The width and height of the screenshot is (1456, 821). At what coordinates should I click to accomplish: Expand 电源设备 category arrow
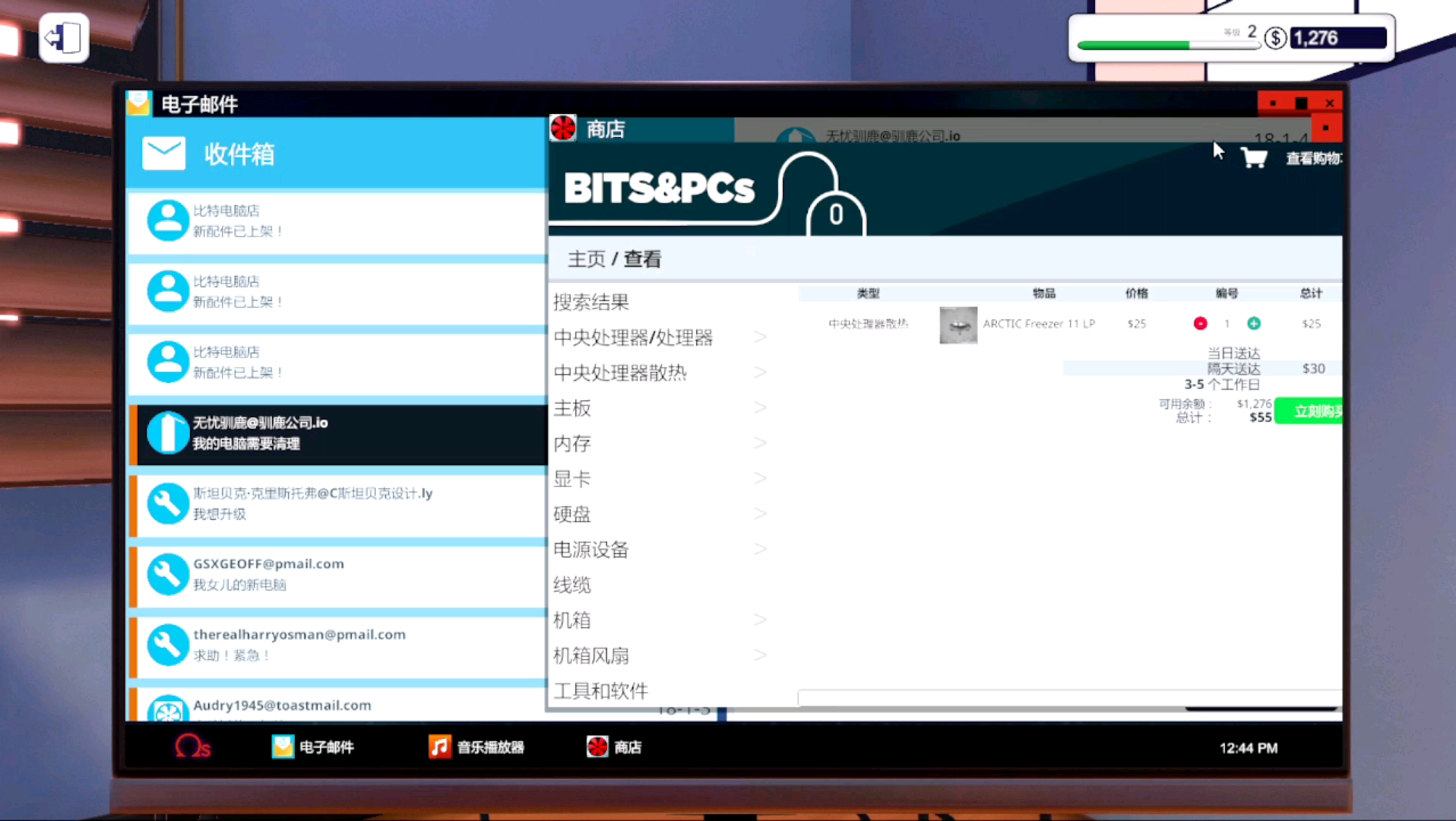click(x=760, y=550)
